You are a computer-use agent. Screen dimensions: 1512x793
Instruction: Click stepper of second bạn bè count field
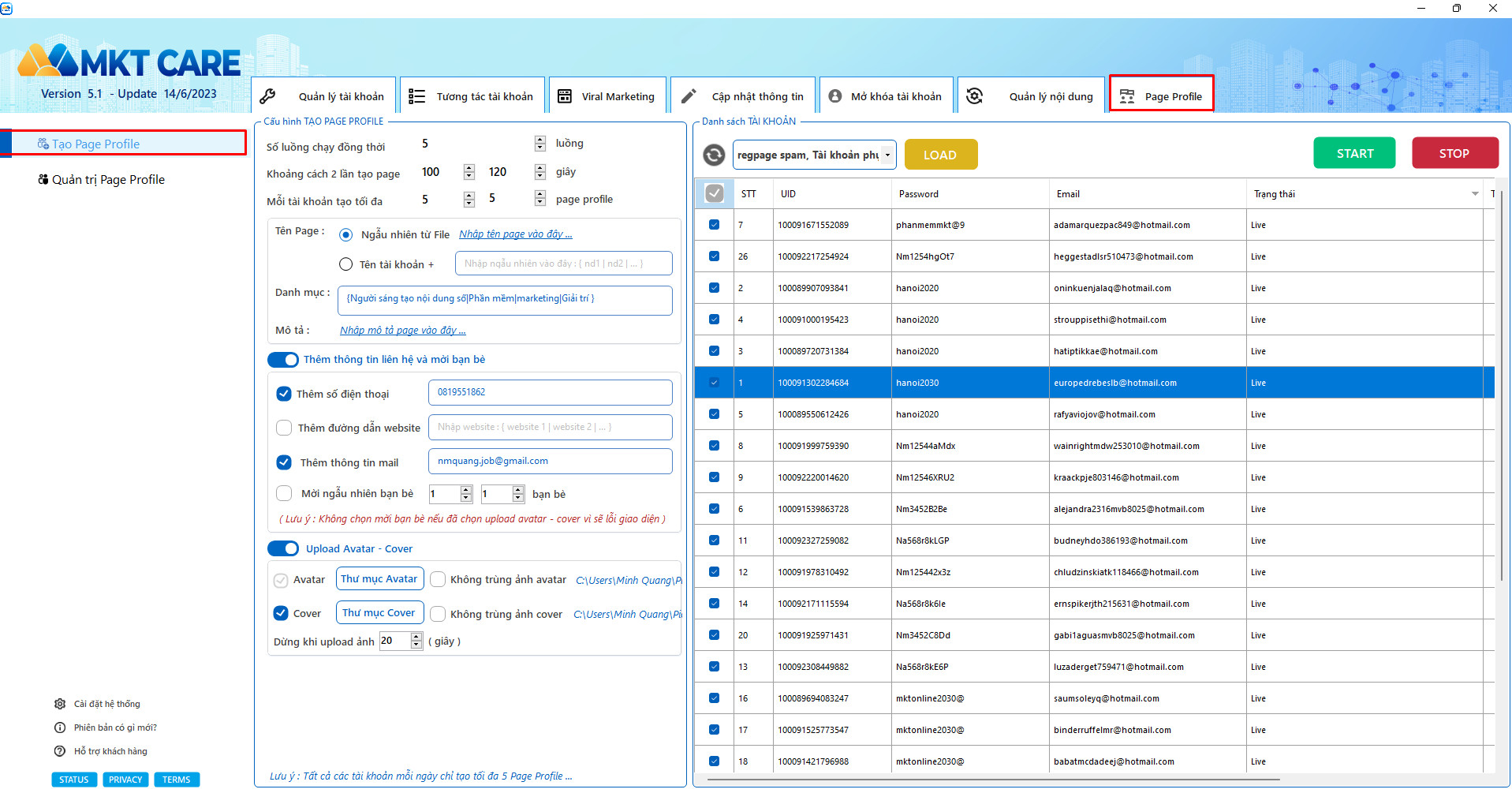point(518,494)
